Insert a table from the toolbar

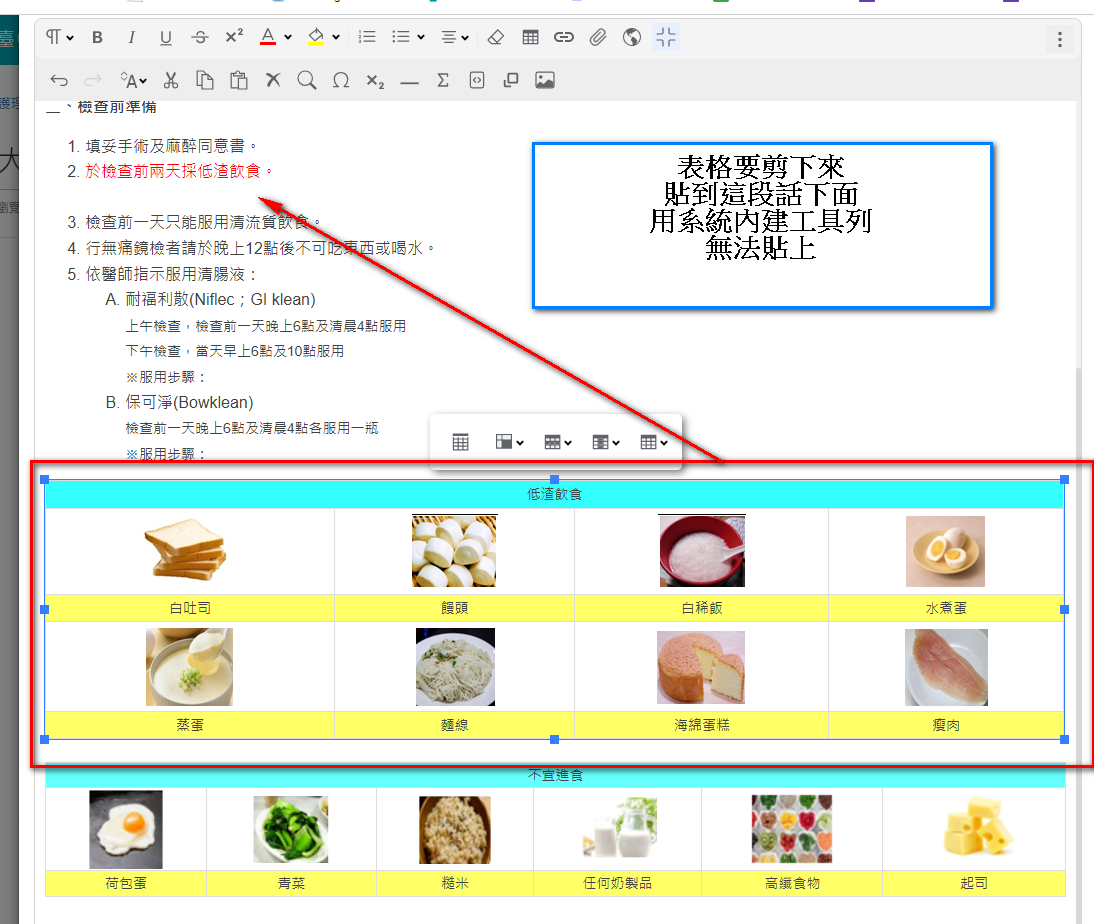click(530, 38)
